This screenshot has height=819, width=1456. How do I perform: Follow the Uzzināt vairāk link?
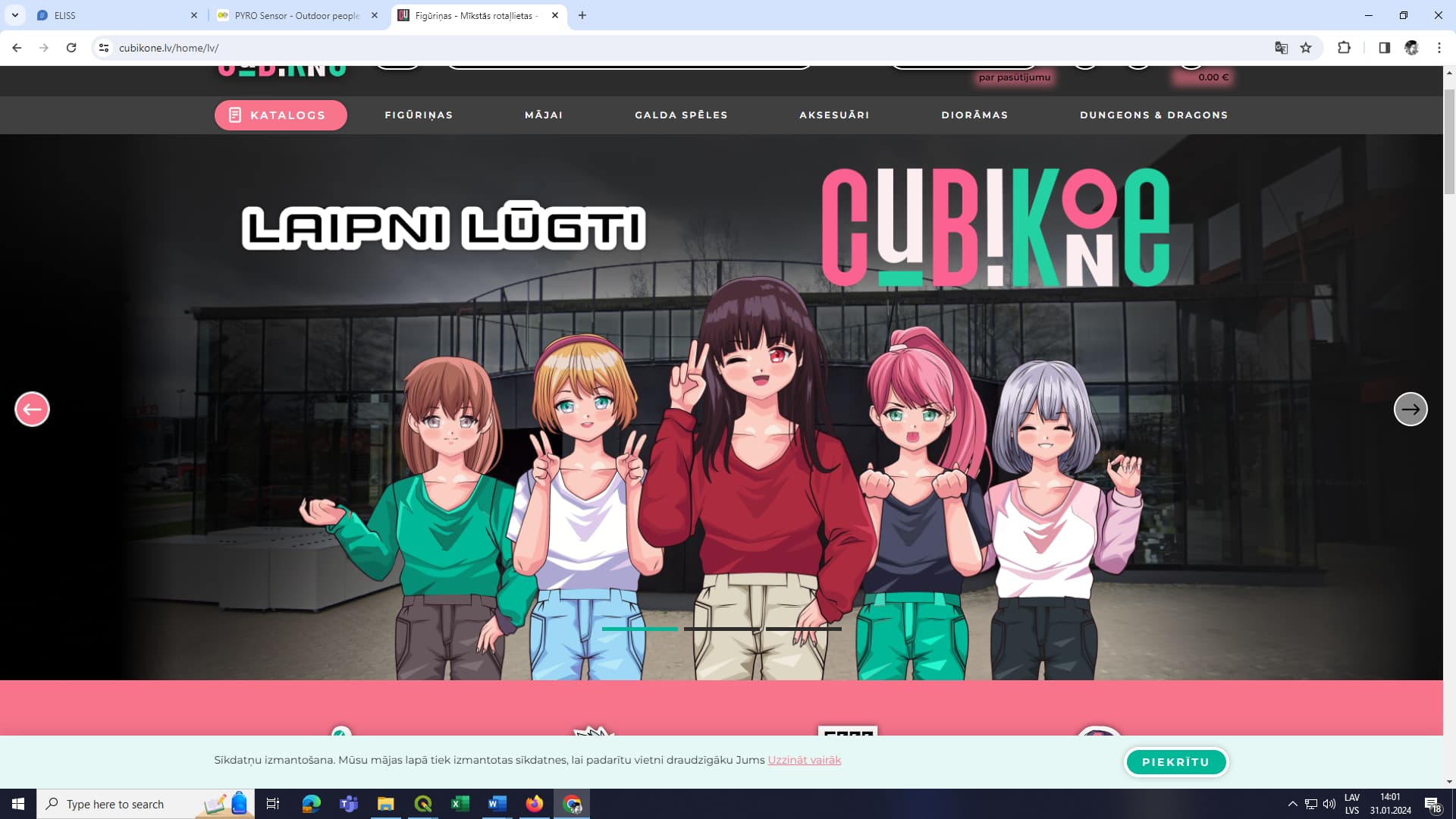(x=804, y=760)
